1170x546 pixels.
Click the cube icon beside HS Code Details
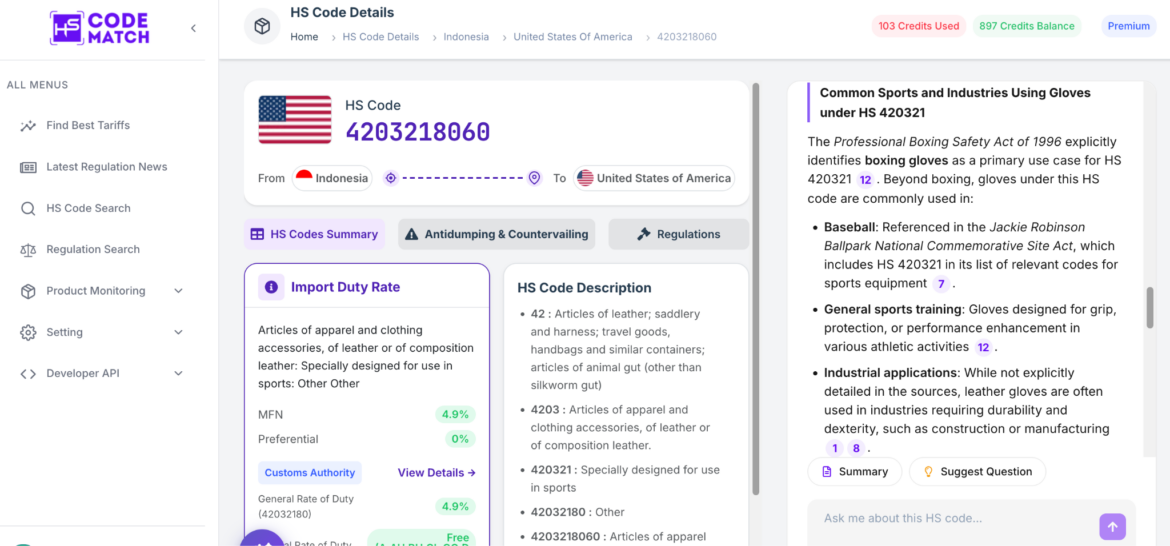point(262,27)
